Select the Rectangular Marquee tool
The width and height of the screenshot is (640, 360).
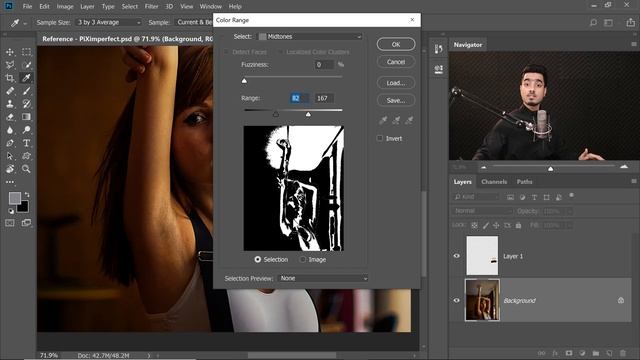pos(26,52)
